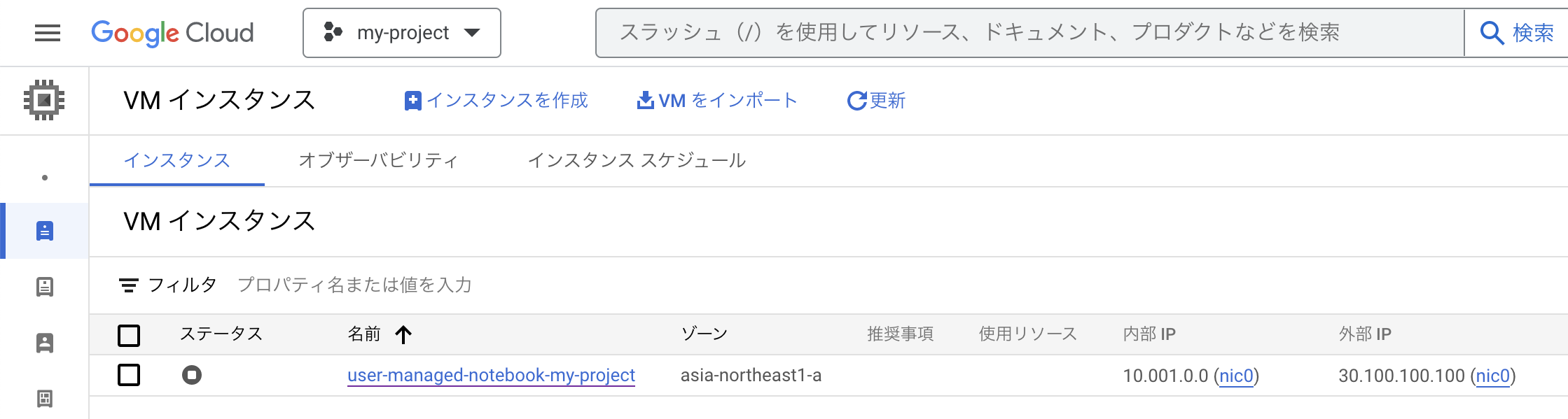Switch to the インスタンス スケジュール tab
1568x419 pixels.
637,161
